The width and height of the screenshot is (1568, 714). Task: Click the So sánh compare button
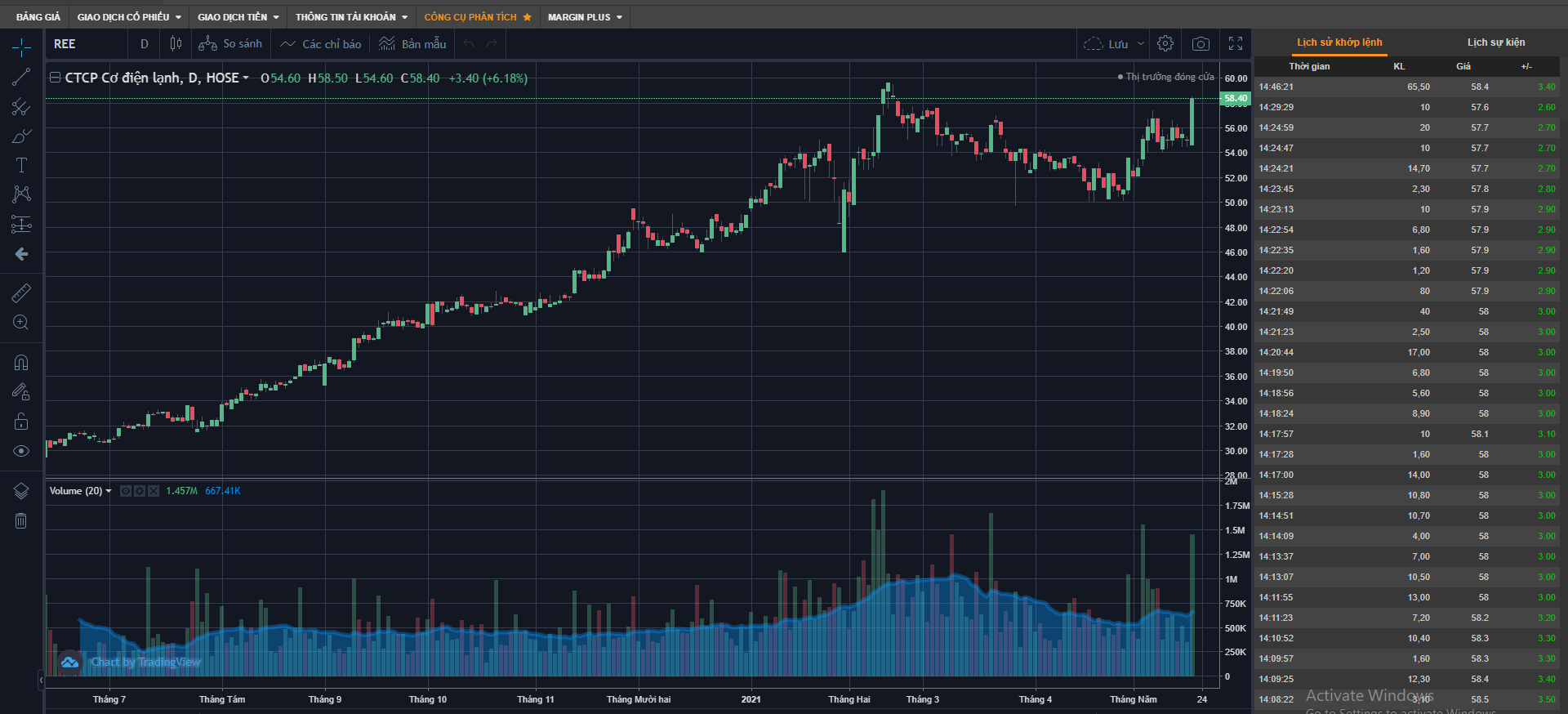(x=231, y=44)
